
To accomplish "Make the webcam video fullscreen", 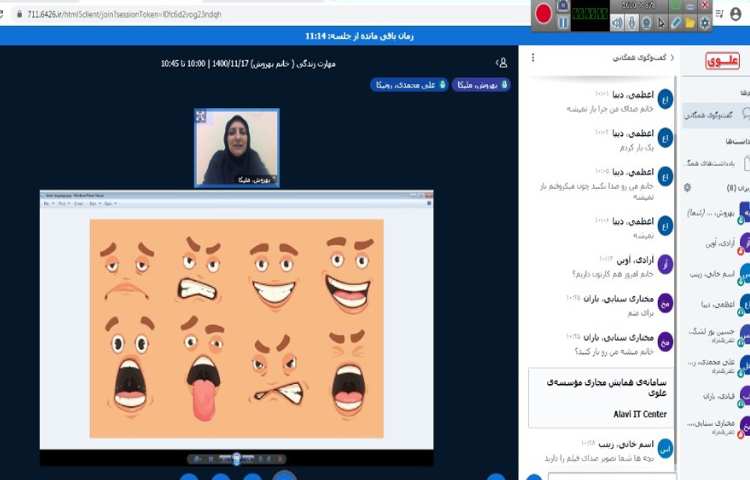I will [x=201, y=116].
